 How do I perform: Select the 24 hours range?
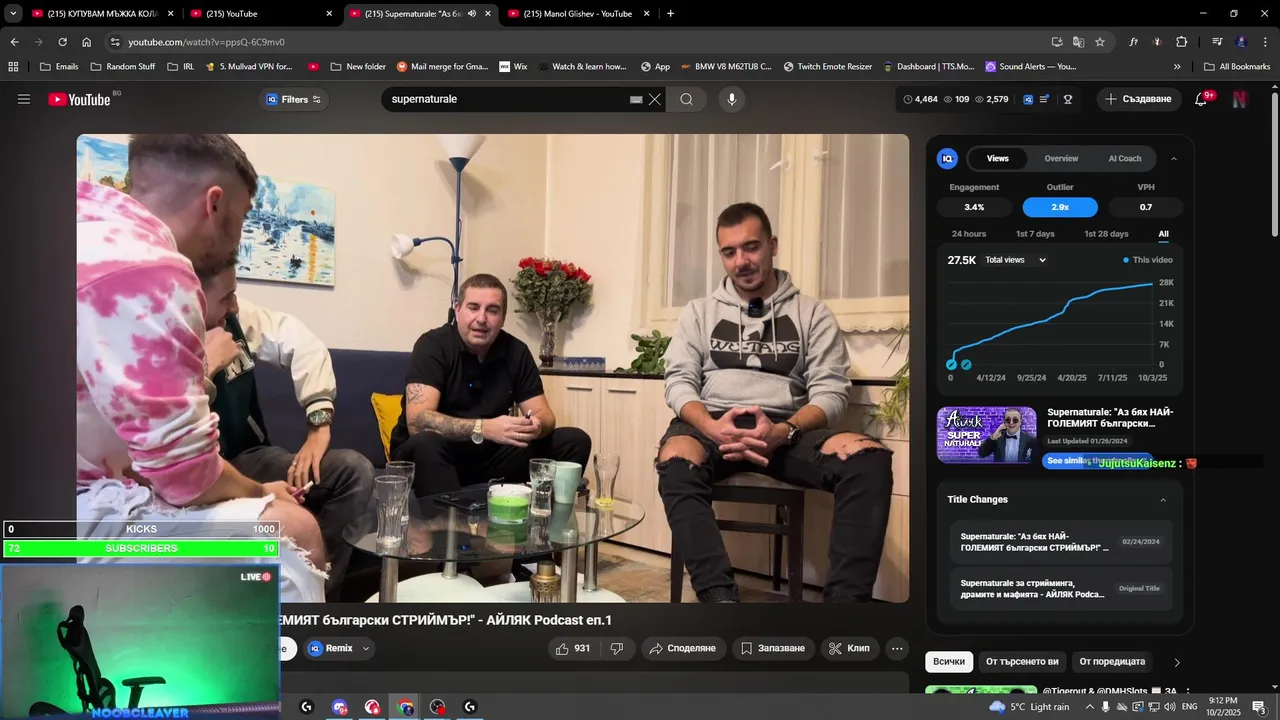pyautogui.click(x=969, y=234)
